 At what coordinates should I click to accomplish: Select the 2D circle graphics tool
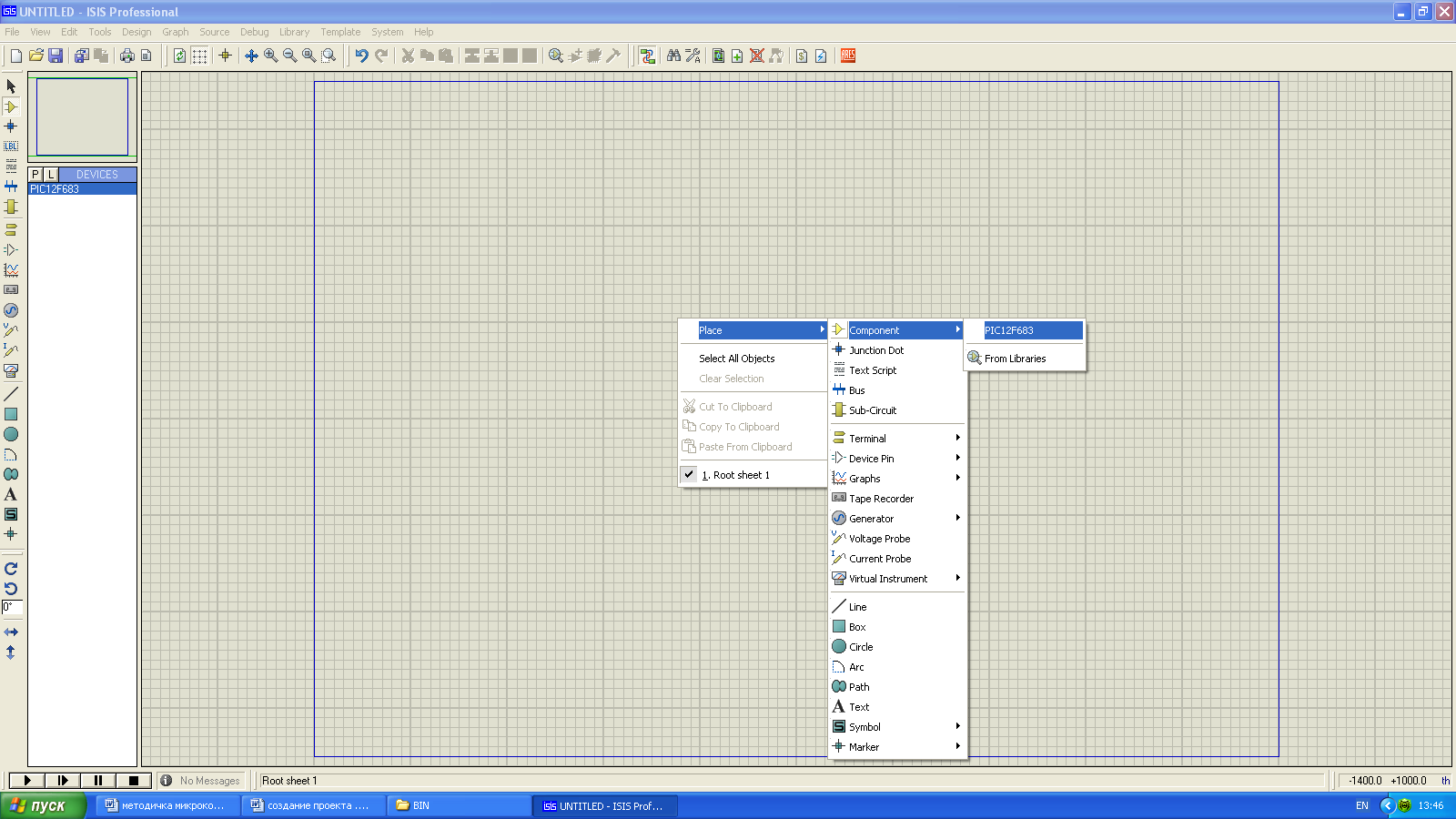[11, 434]
